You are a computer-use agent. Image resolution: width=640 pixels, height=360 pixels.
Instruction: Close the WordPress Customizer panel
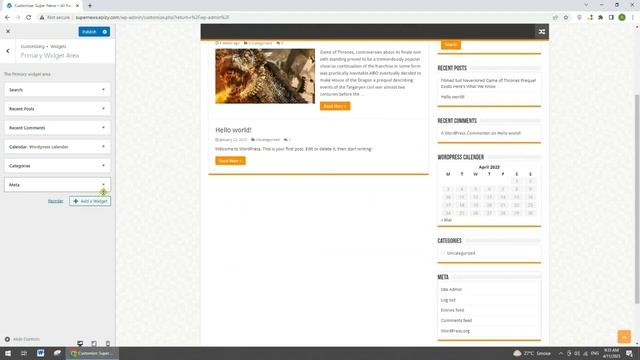pos(8,31)
